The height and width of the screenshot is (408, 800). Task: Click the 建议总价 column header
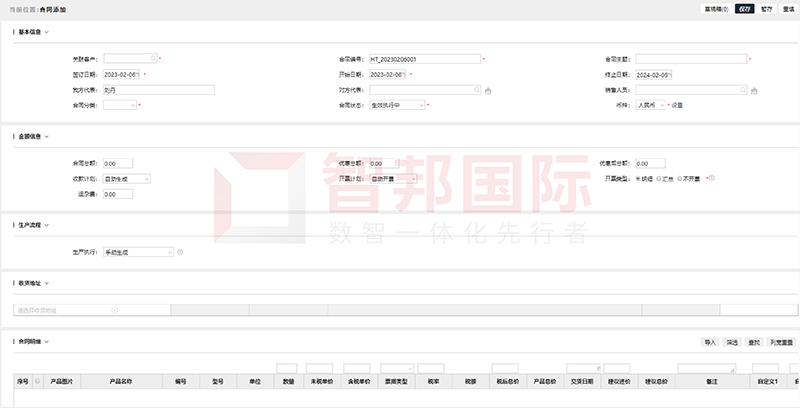tap(656, 381)
